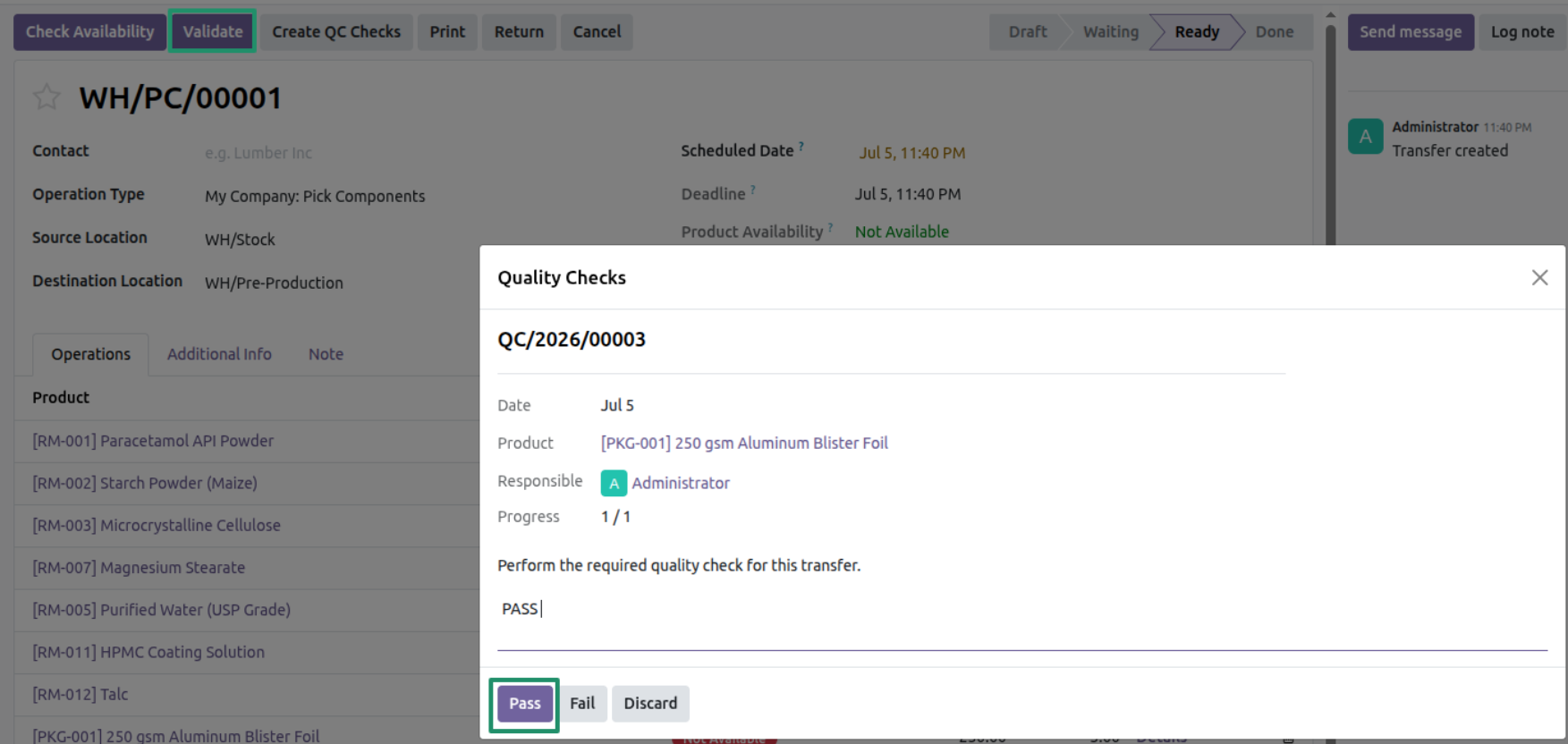
Task: Click Destination Location WH/Pre-Production field
Action: [274, 283]
